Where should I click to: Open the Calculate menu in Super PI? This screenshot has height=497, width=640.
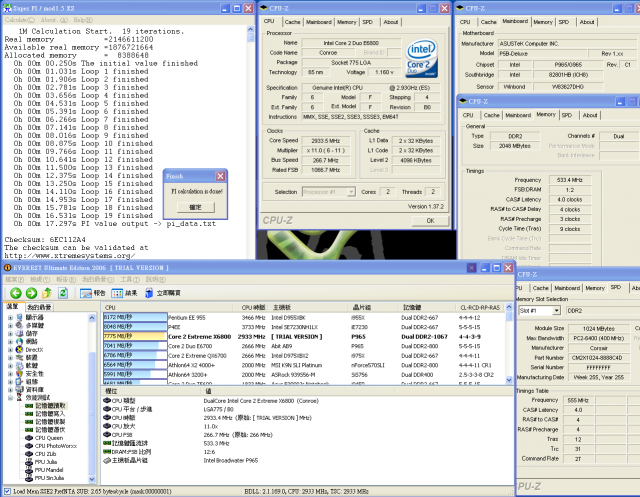[x=20, y=20]
